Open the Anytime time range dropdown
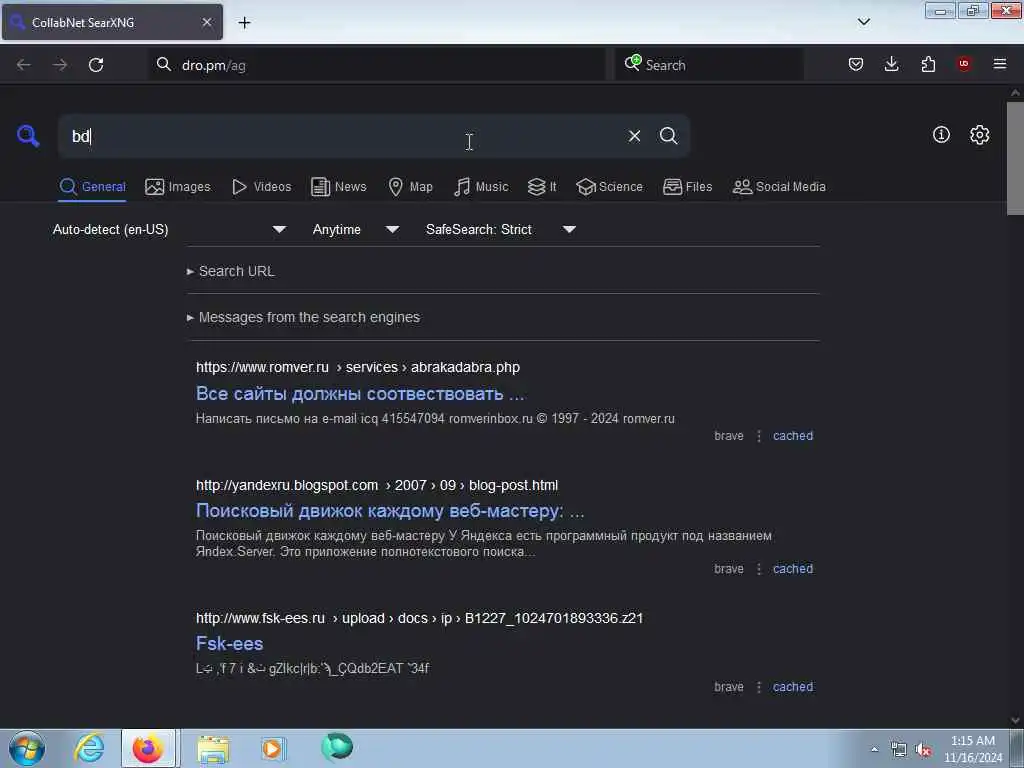Image resolution: width=1024 pixels, height=768 pixels. 356,230
